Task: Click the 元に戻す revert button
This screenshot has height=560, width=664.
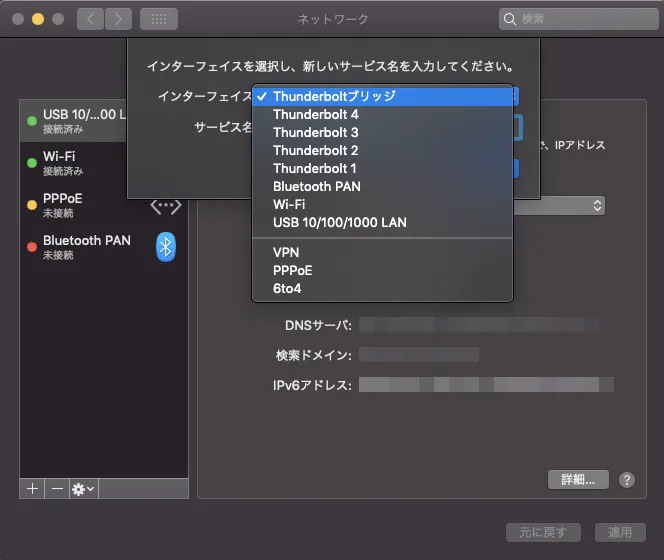Action: (x=543, y=532)
